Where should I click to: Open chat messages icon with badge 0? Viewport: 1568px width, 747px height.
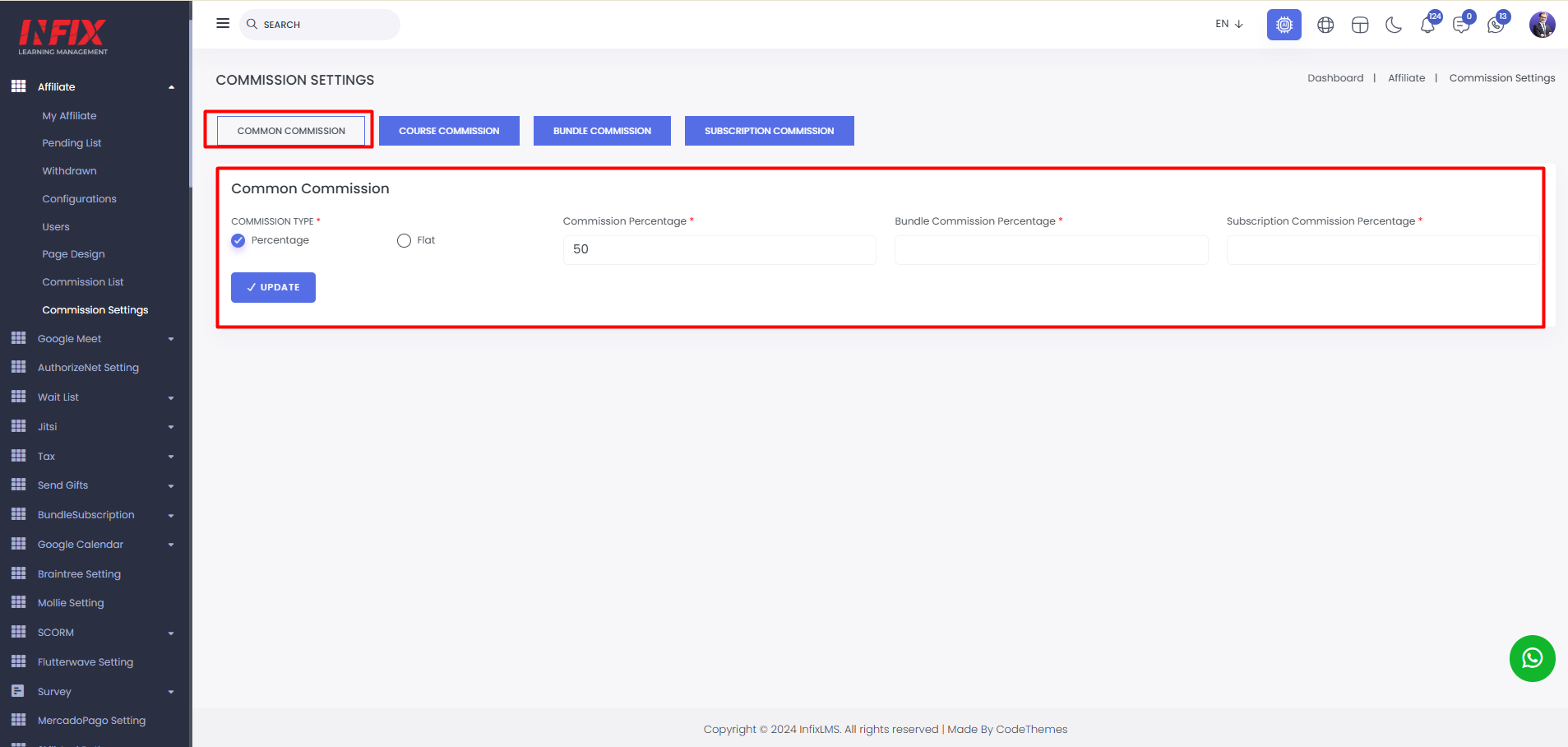coord(1462,26)
